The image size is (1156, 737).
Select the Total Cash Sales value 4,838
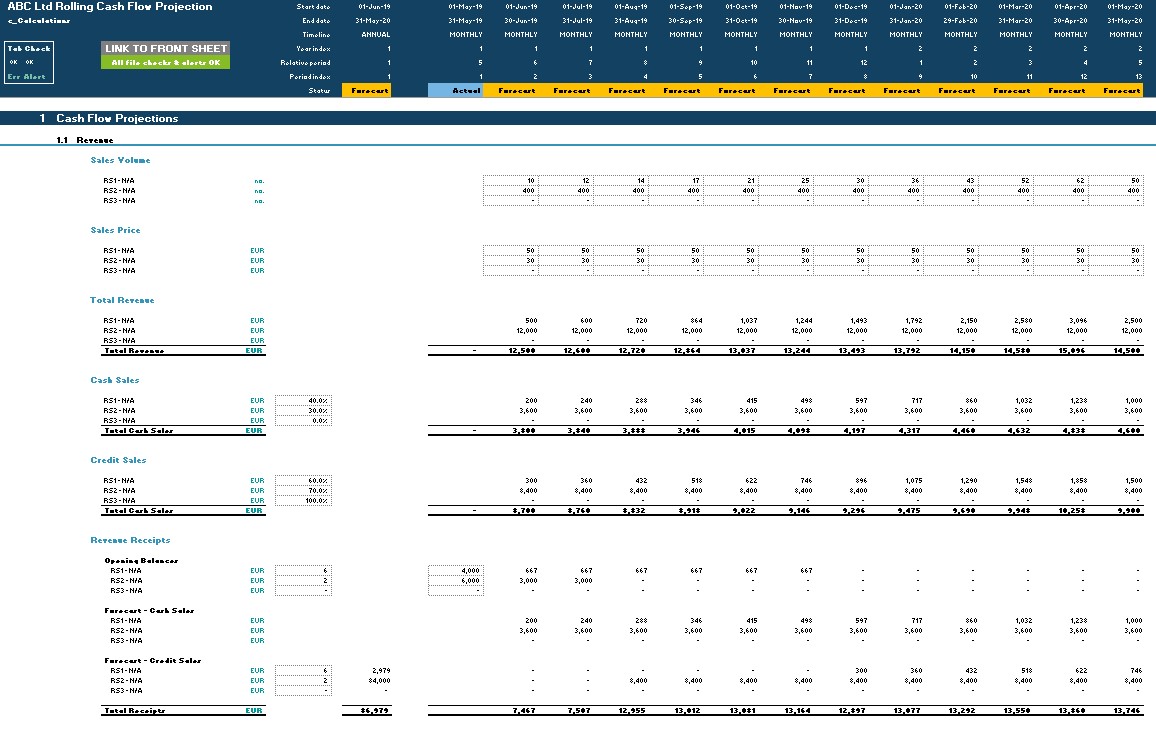coord(1074,430)
